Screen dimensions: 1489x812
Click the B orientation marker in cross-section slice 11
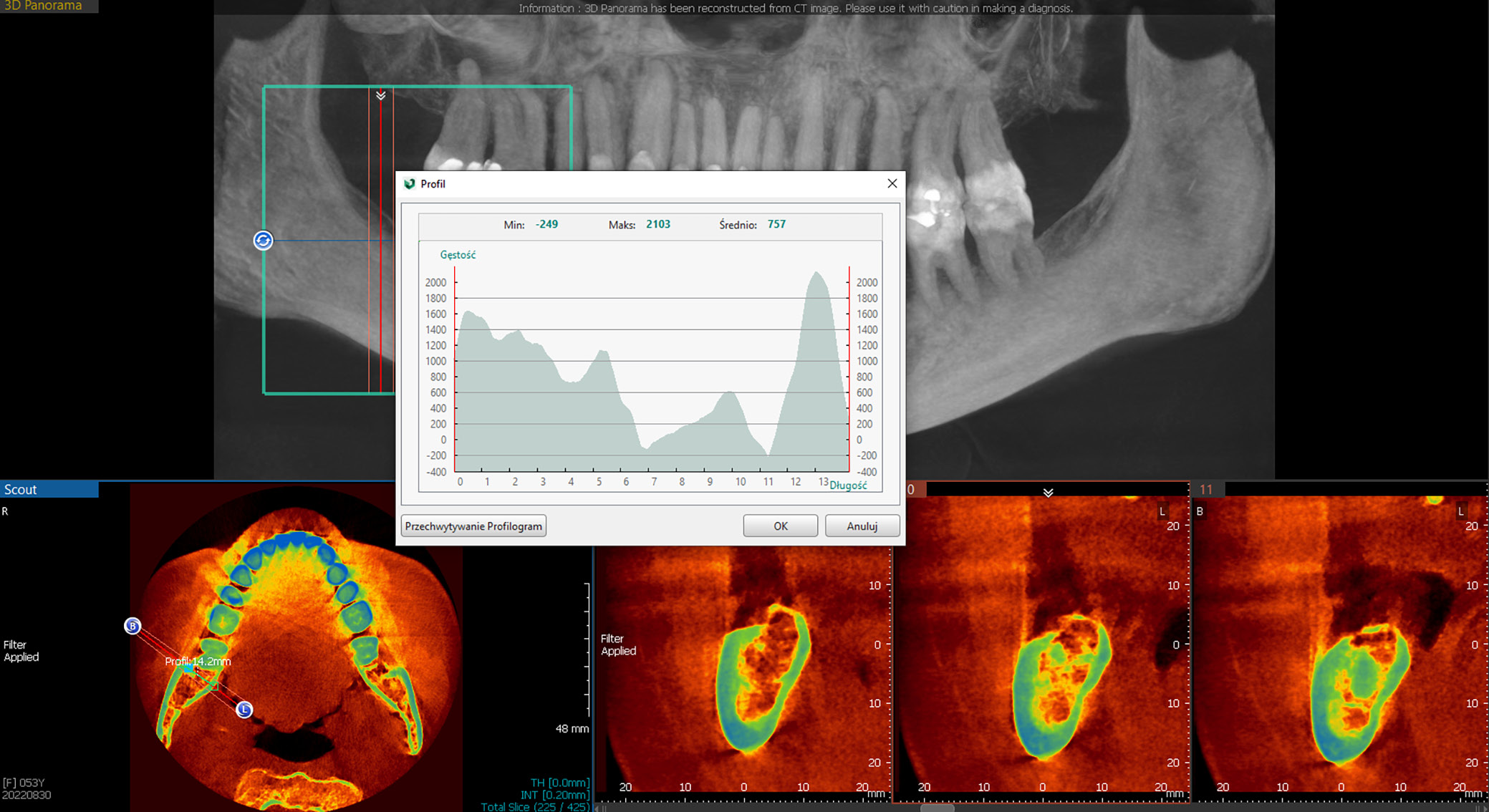[1200, 511]
